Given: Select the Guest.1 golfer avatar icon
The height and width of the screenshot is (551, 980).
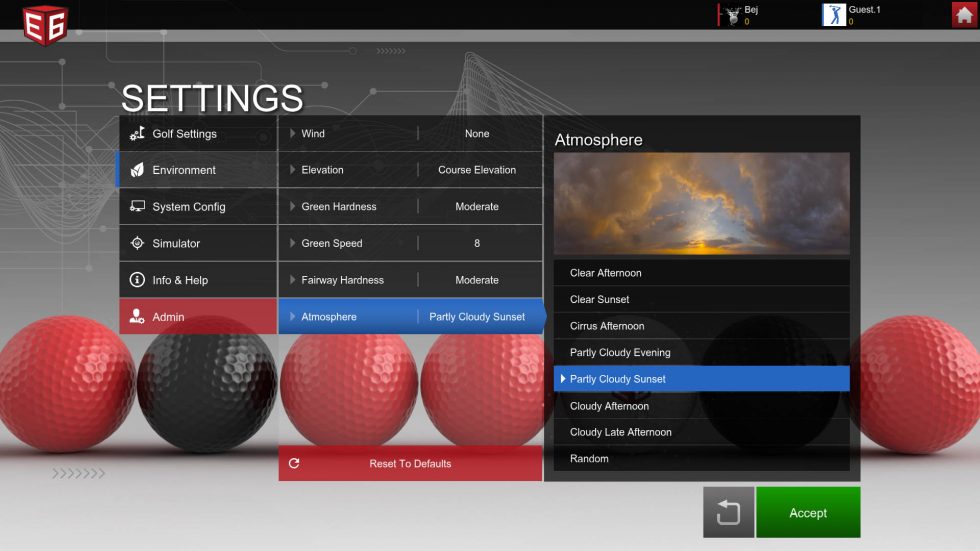Looking at the screenshot, I should (x=834, y=14).
